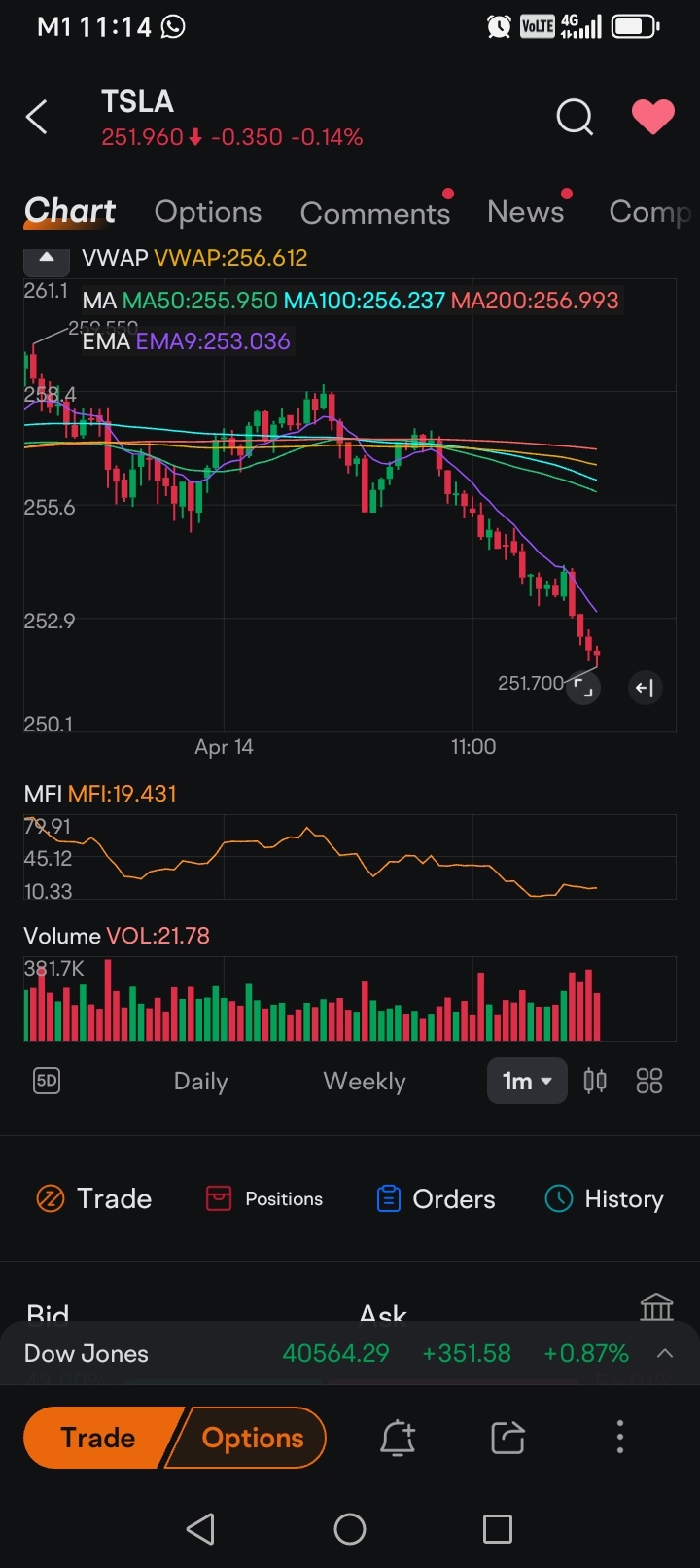Open the partially visible Comp tab
Viewport: 700px width, 1568px height.
tap(649, 212)
